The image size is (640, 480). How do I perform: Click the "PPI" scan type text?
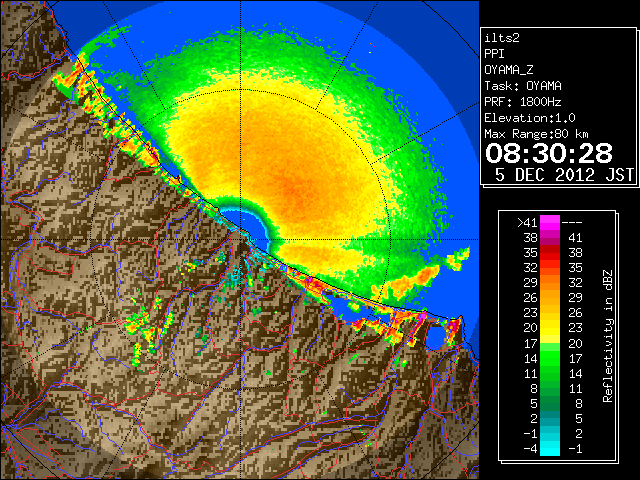pyautogui.click(x=494, y=54)
